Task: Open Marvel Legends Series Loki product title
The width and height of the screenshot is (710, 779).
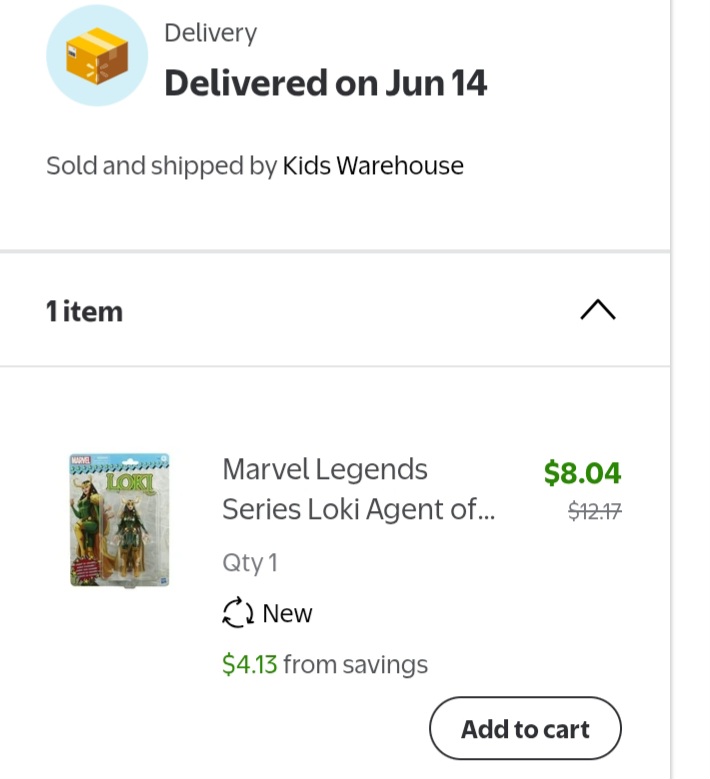Action: (325, 469)
